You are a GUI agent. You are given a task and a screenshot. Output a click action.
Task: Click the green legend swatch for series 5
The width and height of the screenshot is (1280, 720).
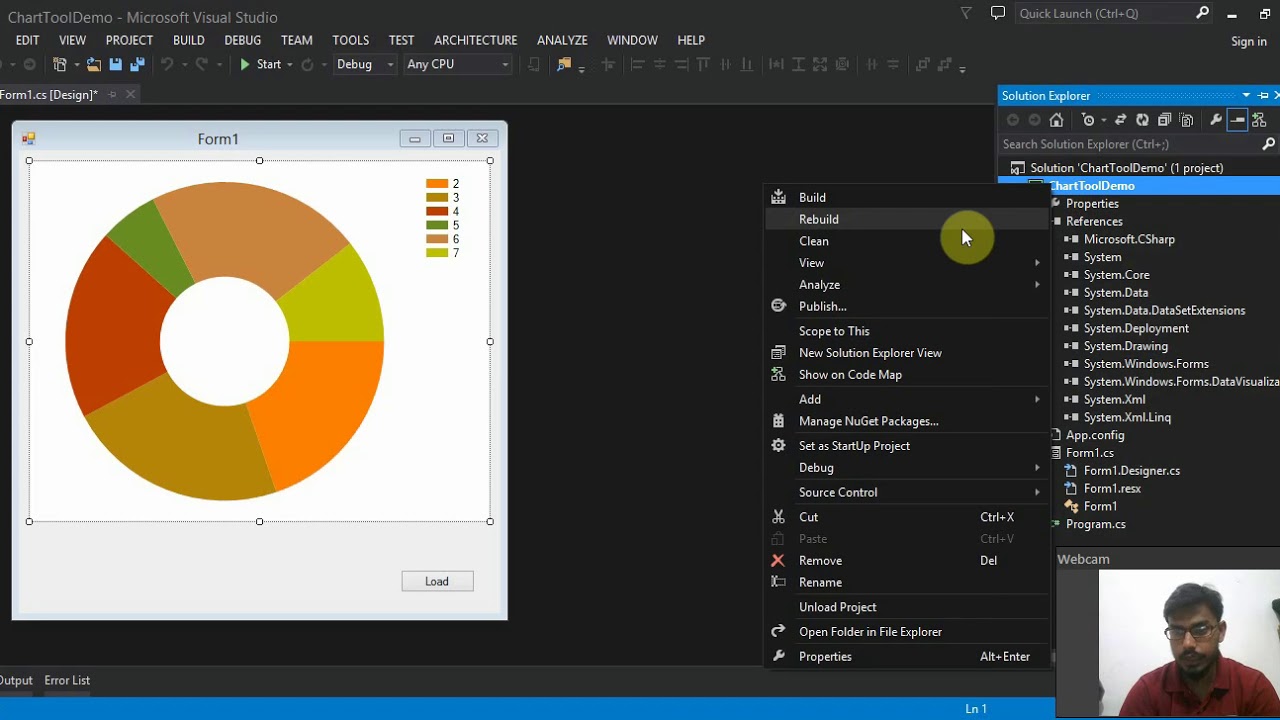436,225
